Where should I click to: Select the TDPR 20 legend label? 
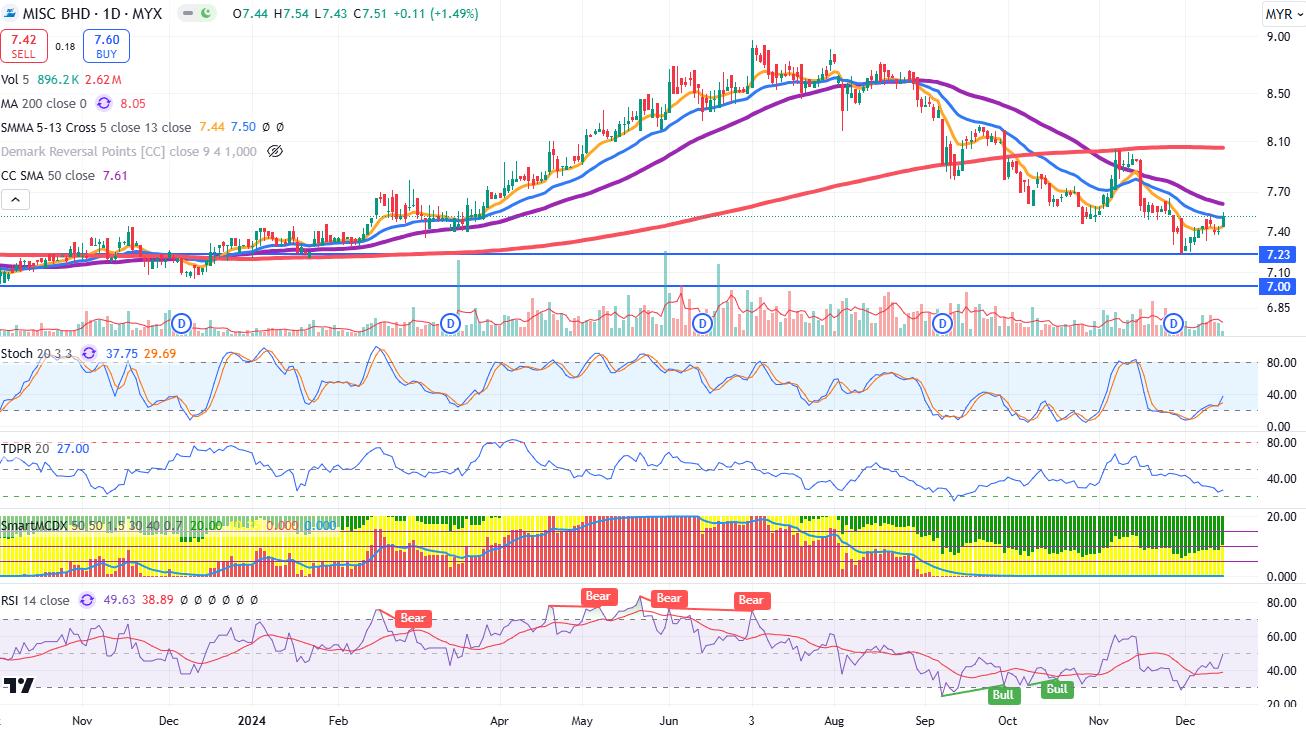click(x=26, y=449)
